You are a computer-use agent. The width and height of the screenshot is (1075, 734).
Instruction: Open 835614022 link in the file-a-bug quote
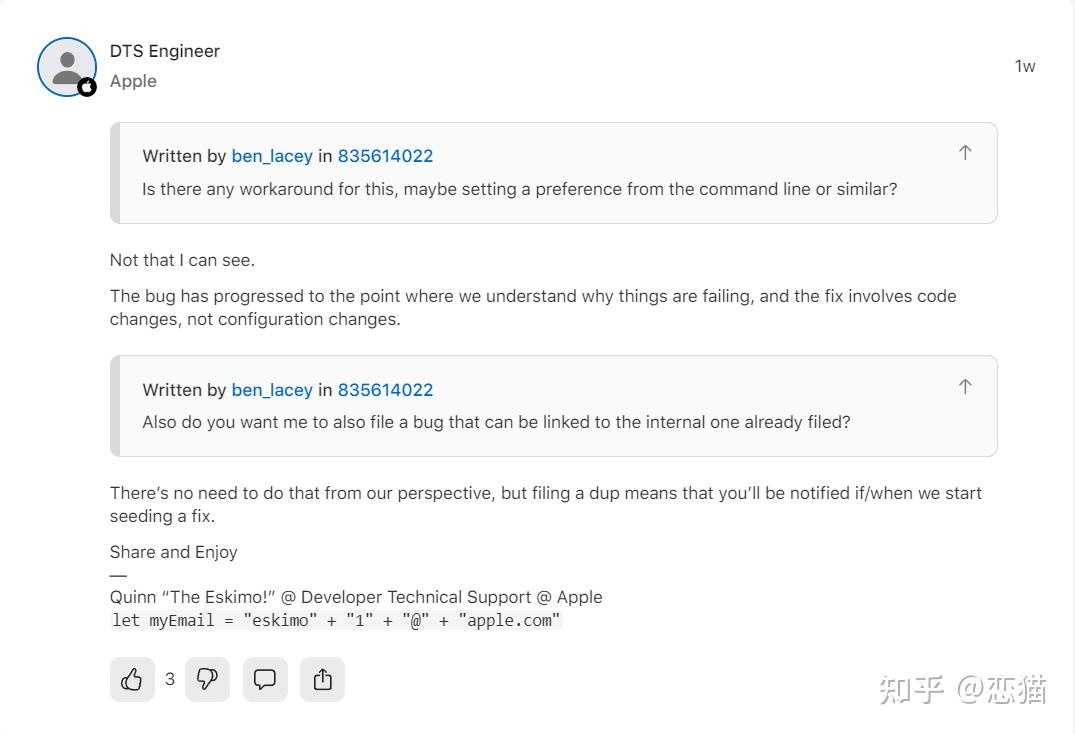(385, 390)
